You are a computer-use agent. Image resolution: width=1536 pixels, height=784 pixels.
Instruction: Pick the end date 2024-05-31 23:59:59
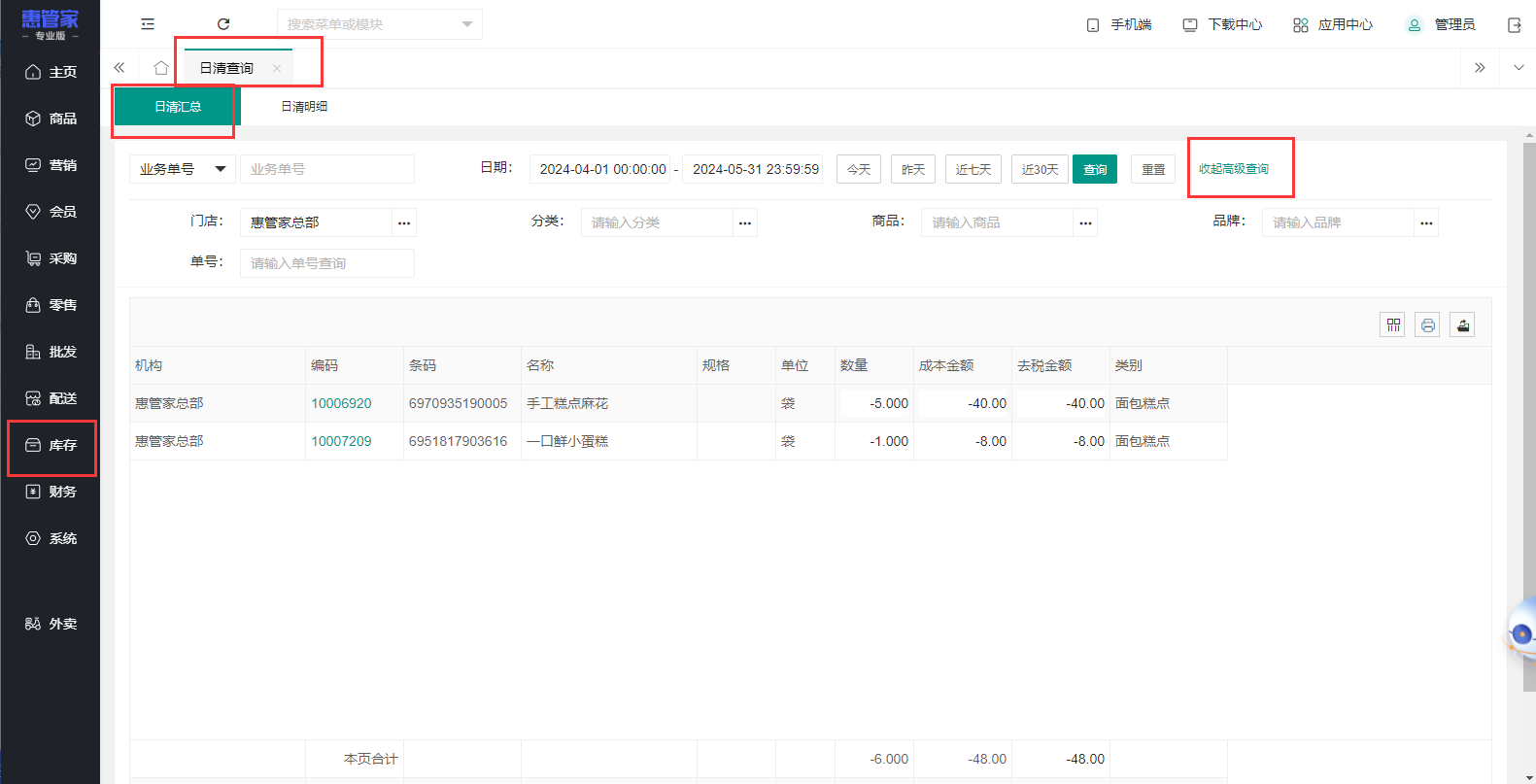(x=754, y=169)
